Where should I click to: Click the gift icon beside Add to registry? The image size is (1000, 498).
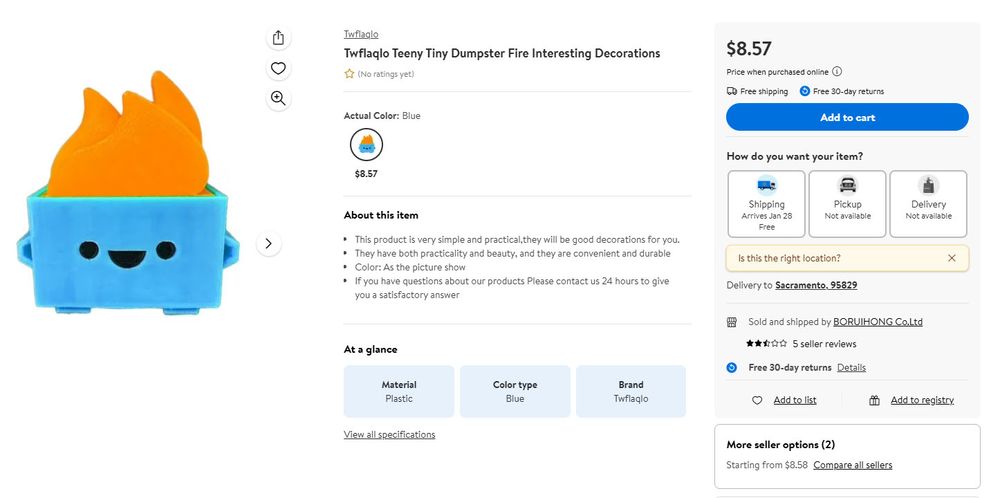point(874,400)
